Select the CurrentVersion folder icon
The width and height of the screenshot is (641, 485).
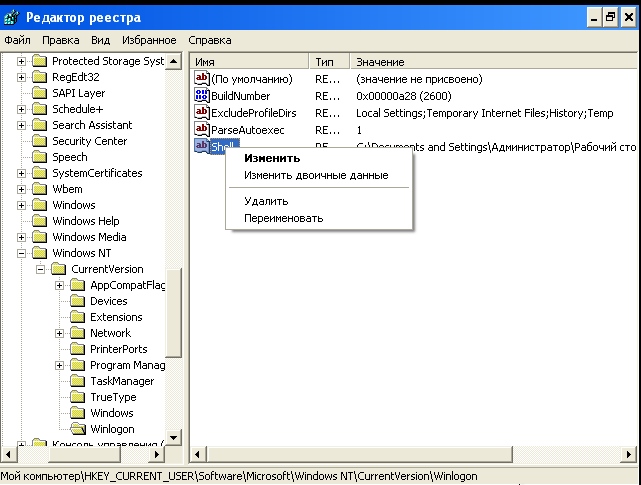pyautogui.click(x=58, y=269)
